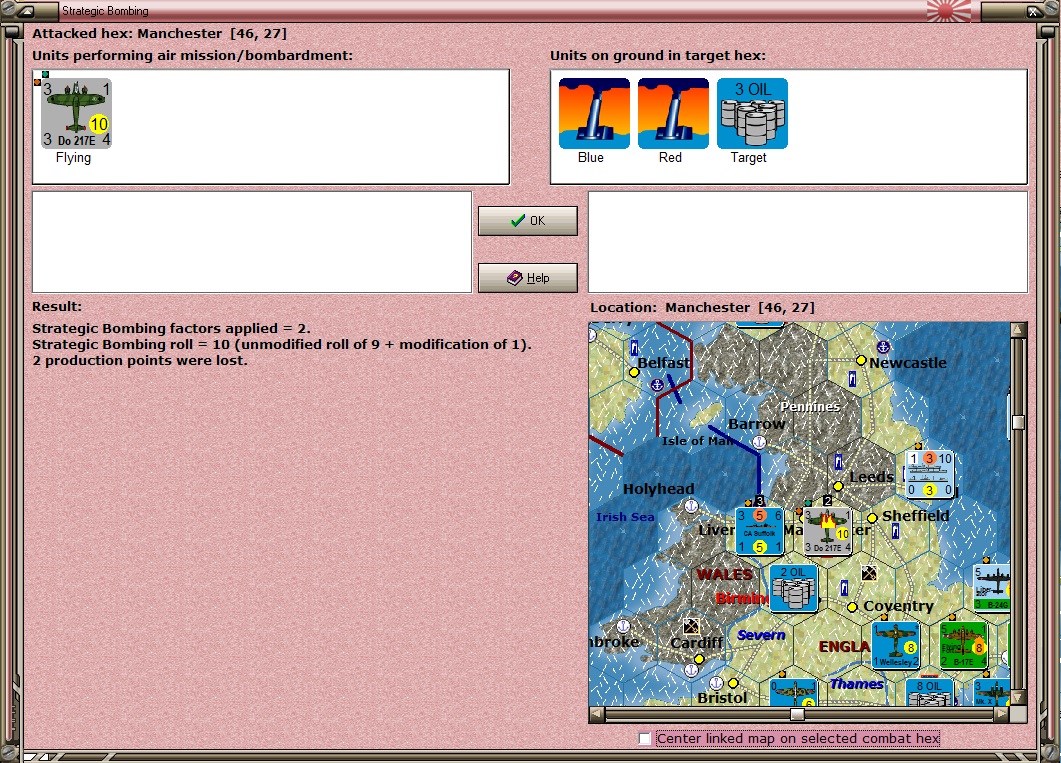Select the 8 OIL counter on map
1061x763 pixels.
pyautogui.click(x=930, y=692)
